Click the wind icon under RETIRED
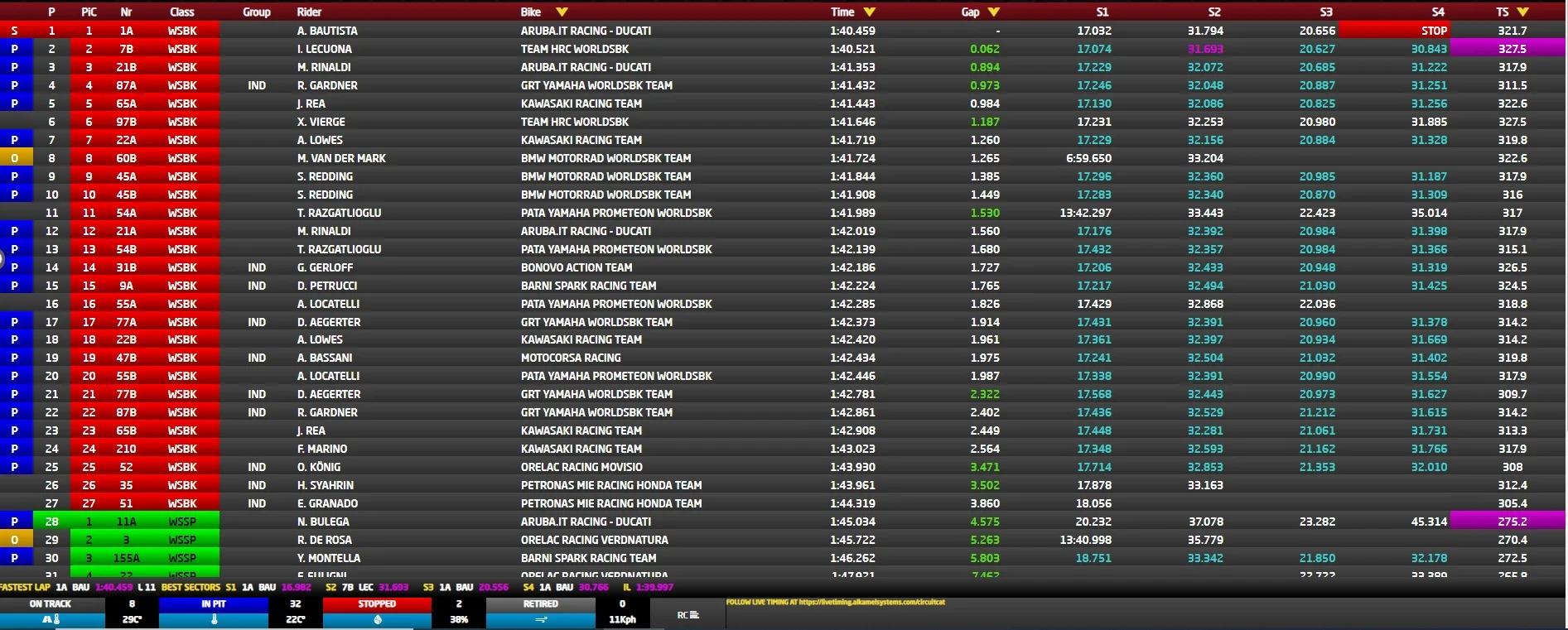Viewport: 1568px width, 630px height. [541, 619]
